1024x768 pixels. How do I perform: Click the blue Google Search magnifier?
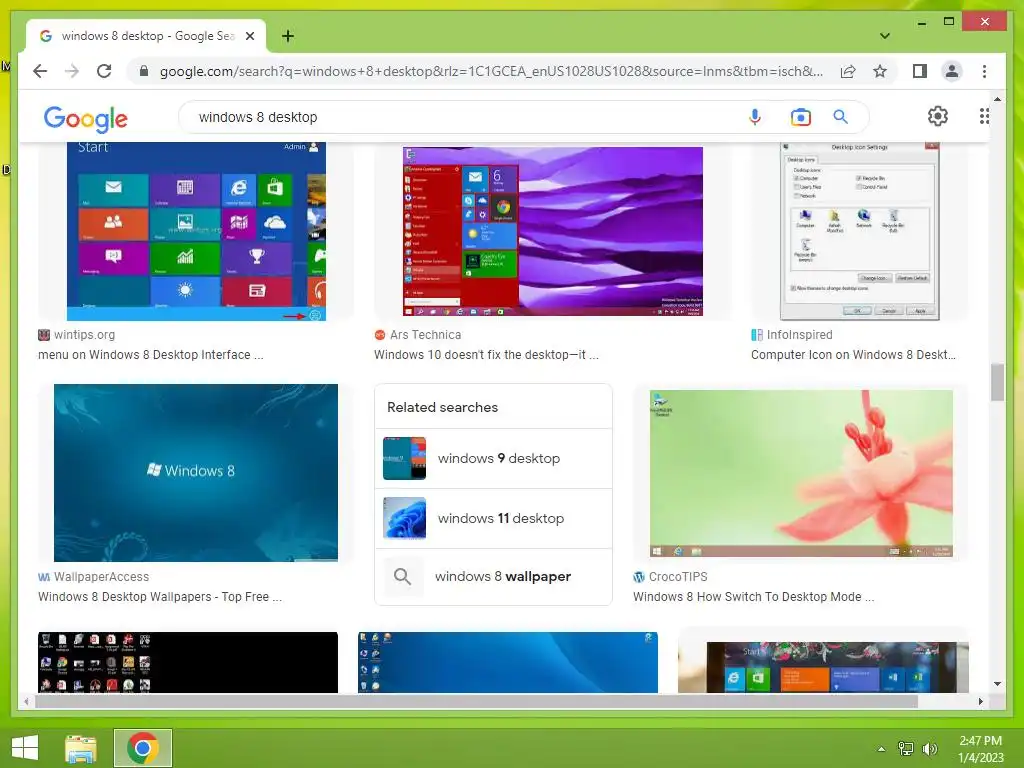tap(840, 117)
